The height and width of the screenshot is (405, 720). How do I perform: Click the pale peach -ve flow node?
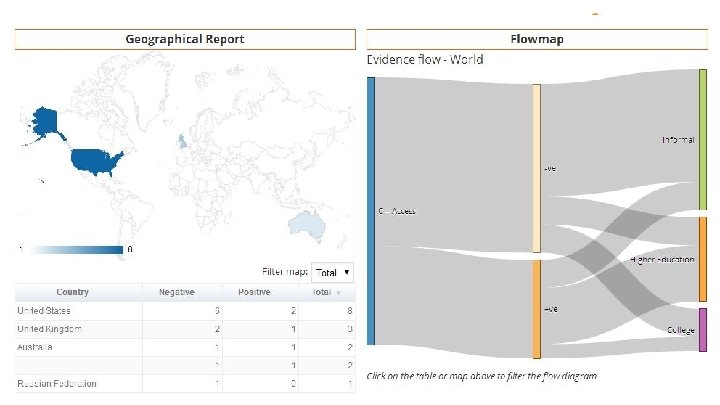point(536,168)
